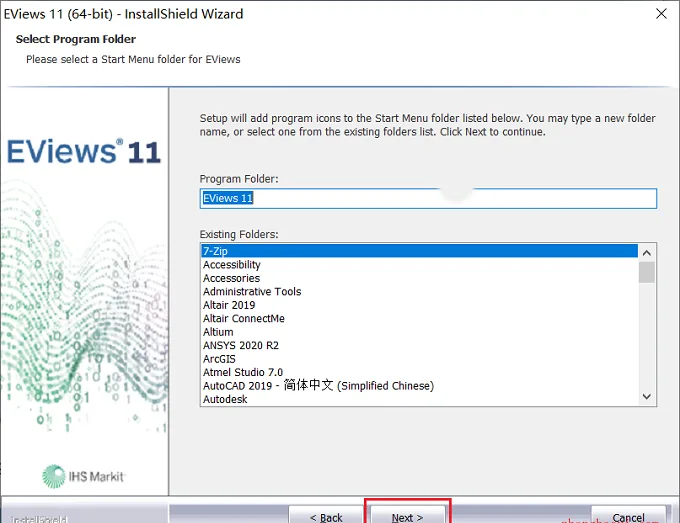Select ANSYS 2020 R2 folder
Screen dimensions: 680x523
(x=419, y=345)
